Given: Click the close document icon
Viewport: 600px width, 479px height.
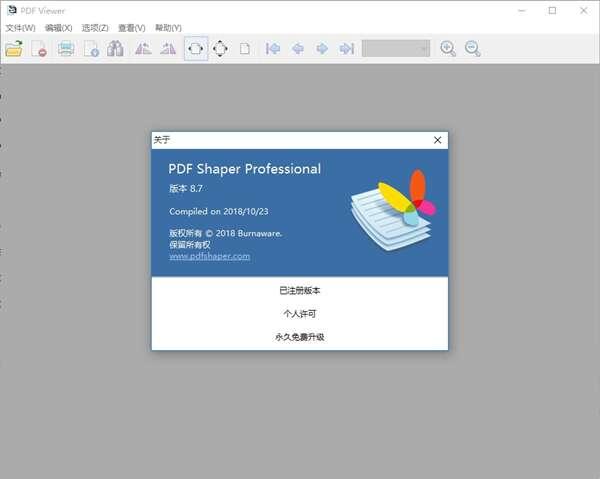Looking at the screenshot, I should click(x=39, y=48).
